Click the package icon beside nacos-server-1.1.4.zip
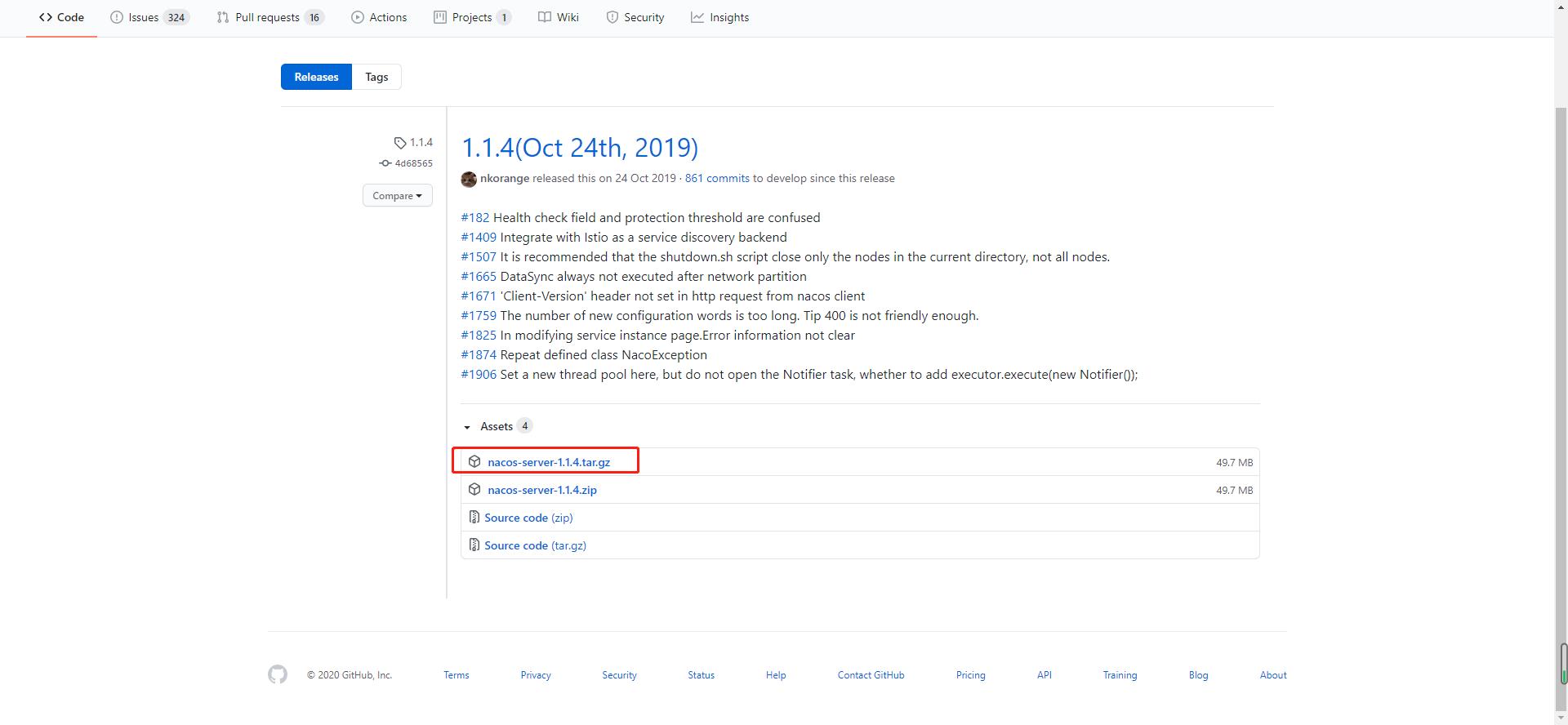Image resolution: width=1568 pixels, height=725 pixels. point(474,489)
